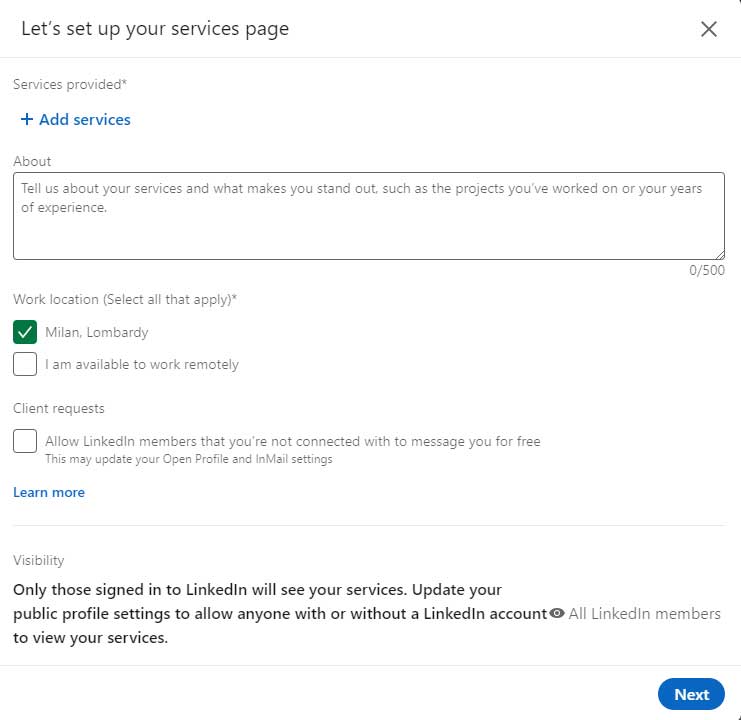This screenshot has height=720, width=741.
Task: Tick the allow free messaging checkbox
Action: 25,441
